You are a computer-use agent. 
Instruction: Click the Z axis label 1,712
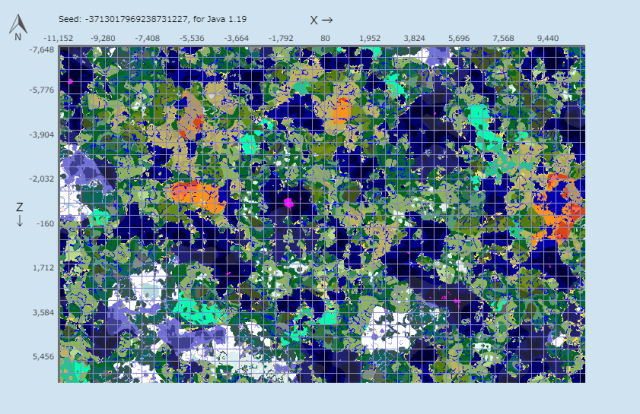point(43,268)
